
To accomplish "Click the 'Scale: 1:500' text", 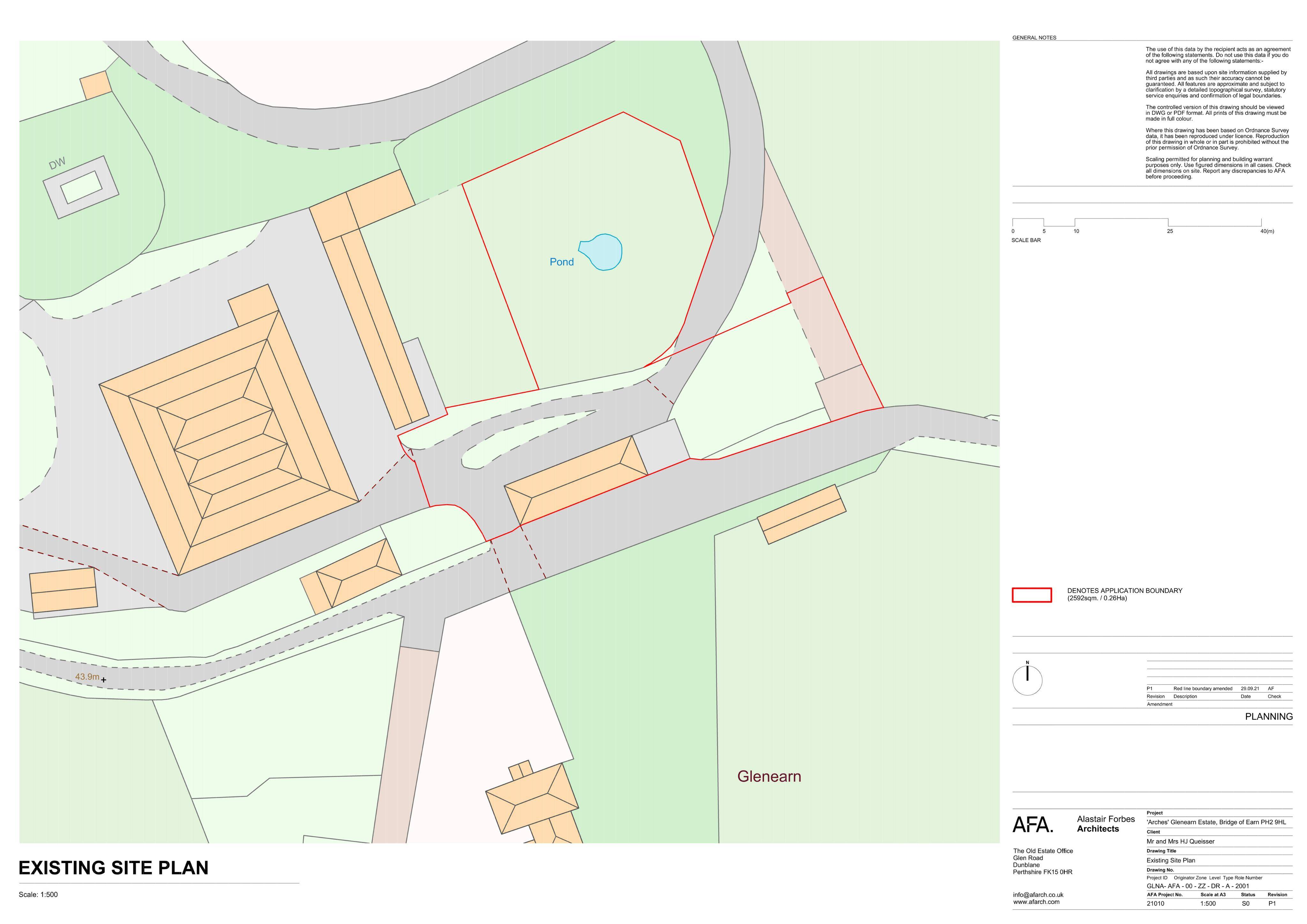I will coord(38,894).
